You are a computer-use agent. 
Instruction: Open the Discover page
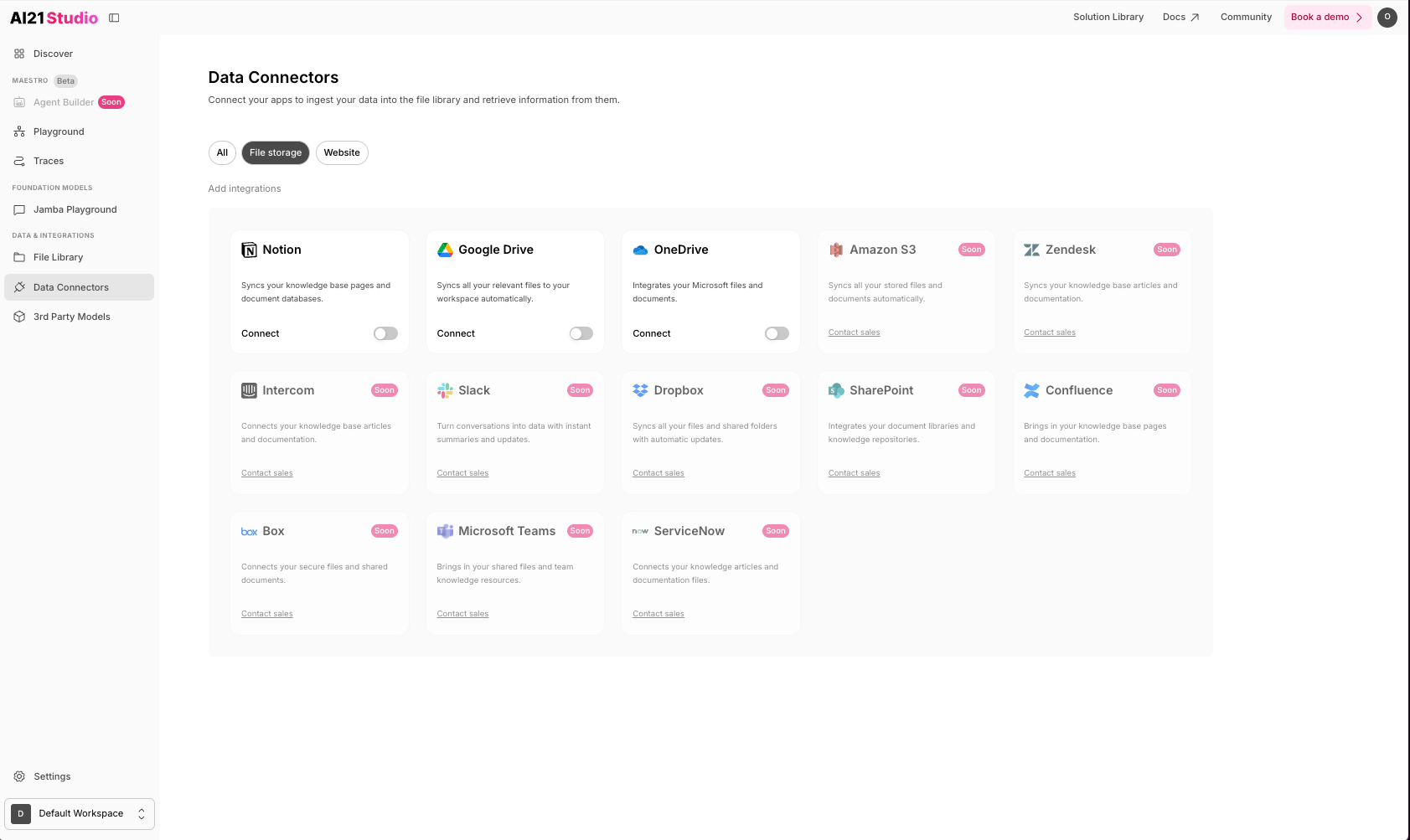[x=53, y=53]
